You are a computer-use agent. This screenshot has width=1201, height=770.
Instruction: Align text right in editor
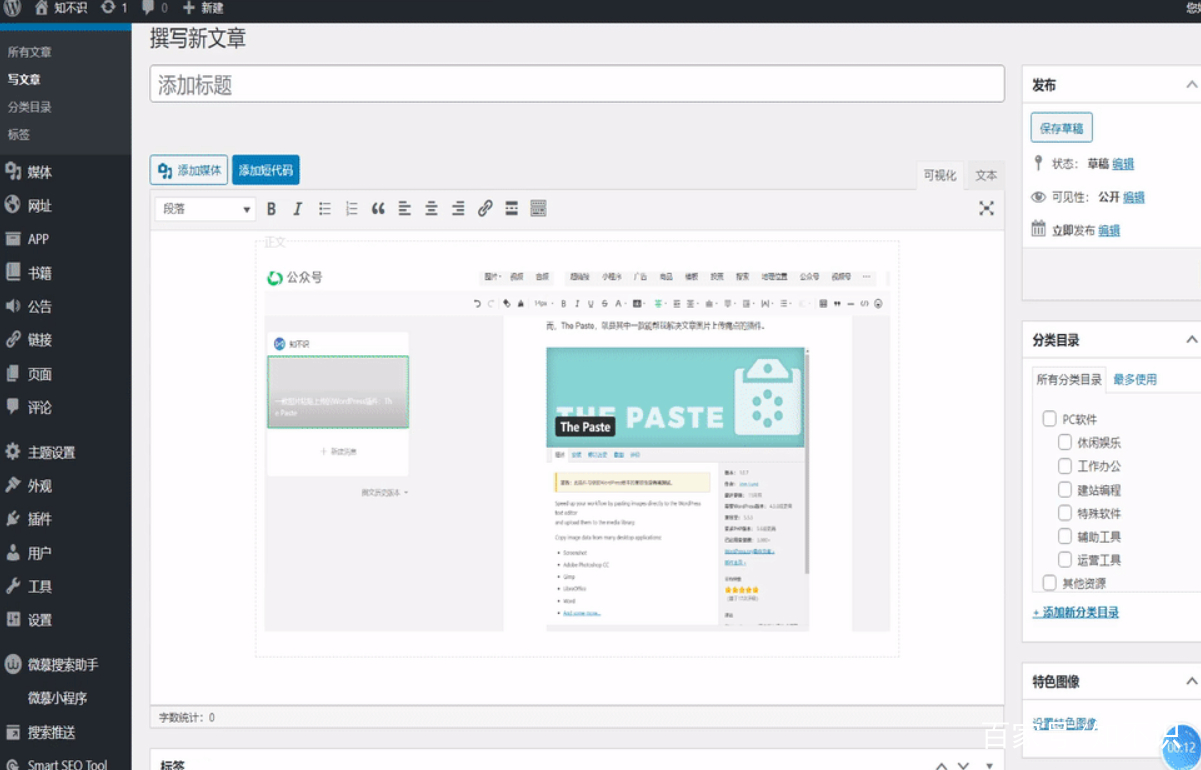click(x=458, y=208)
